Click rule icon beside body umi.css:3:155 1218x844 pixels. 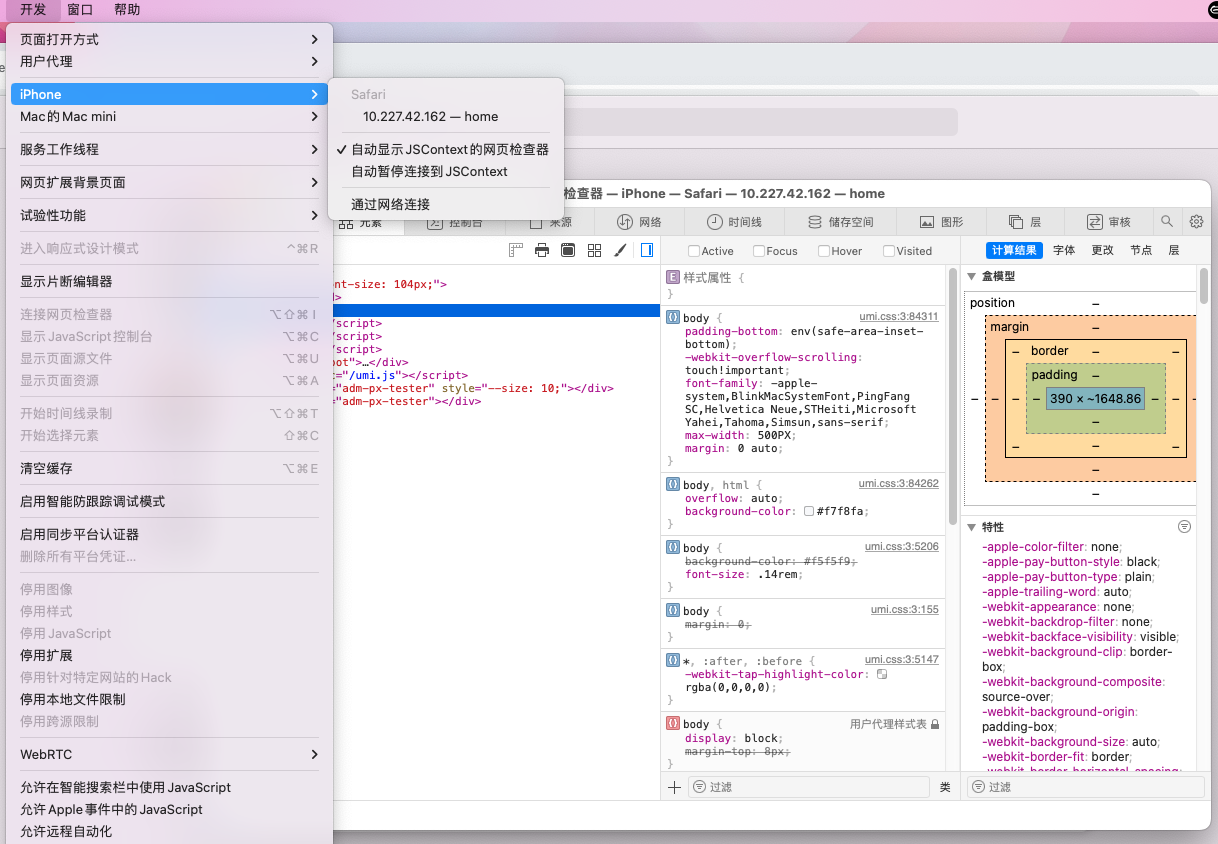click(673, 610)
